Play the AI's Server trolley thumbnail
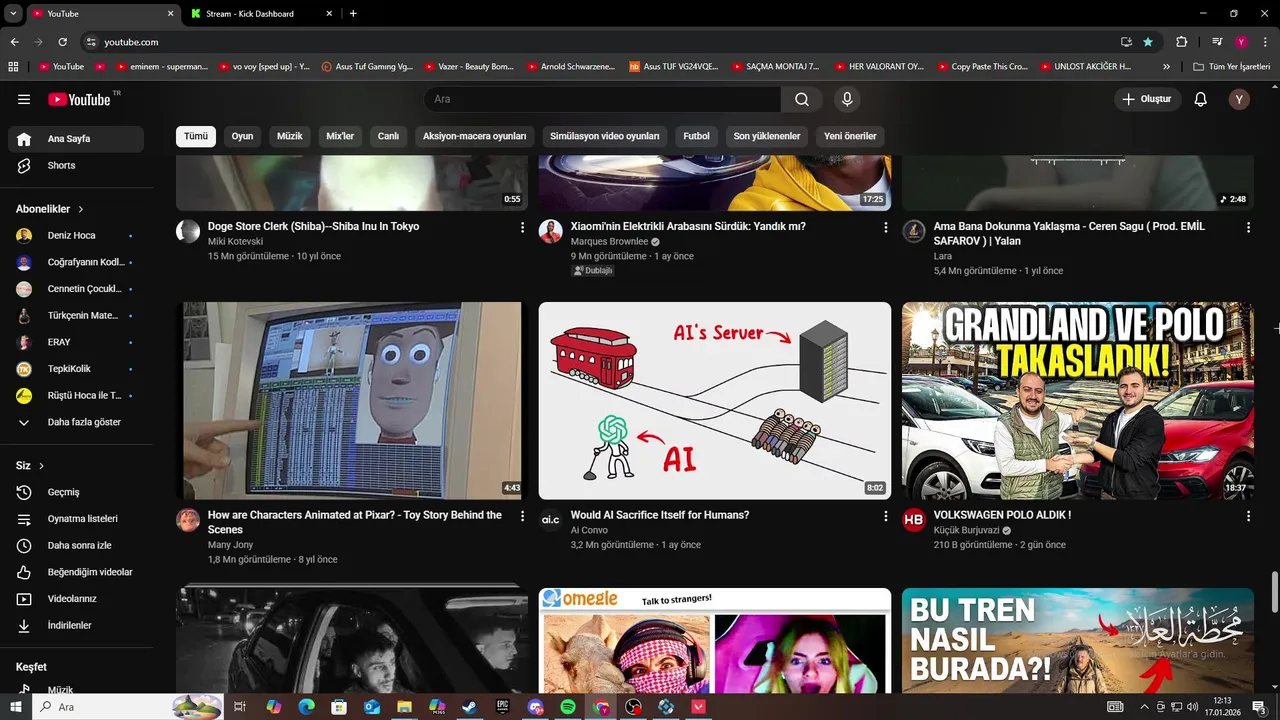The image size is (1280, 720). tap(715, 400)
